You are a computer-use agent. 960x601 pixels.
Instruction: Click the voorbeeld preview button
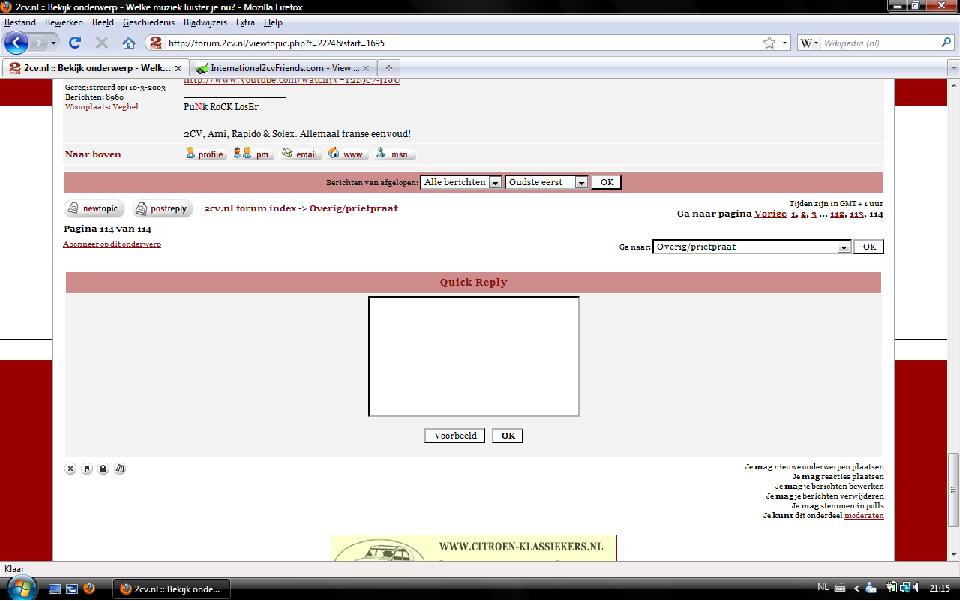click(455, 436)
